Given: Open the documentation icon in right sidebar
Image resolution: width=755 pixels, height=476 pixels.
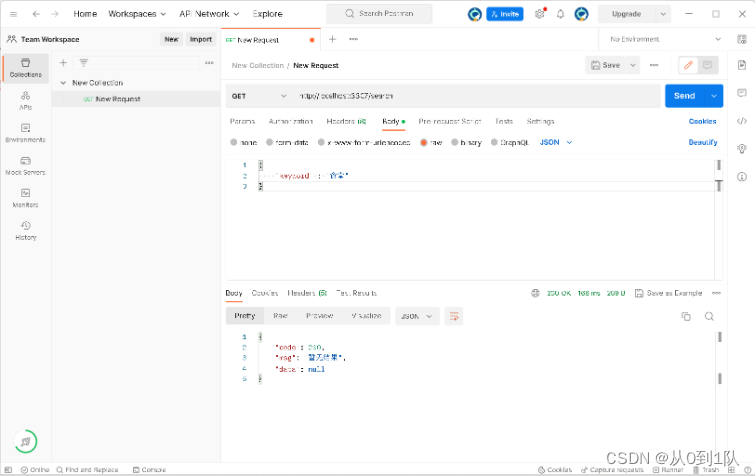Looking at the screenshot, I should click(x=742, y=65).
